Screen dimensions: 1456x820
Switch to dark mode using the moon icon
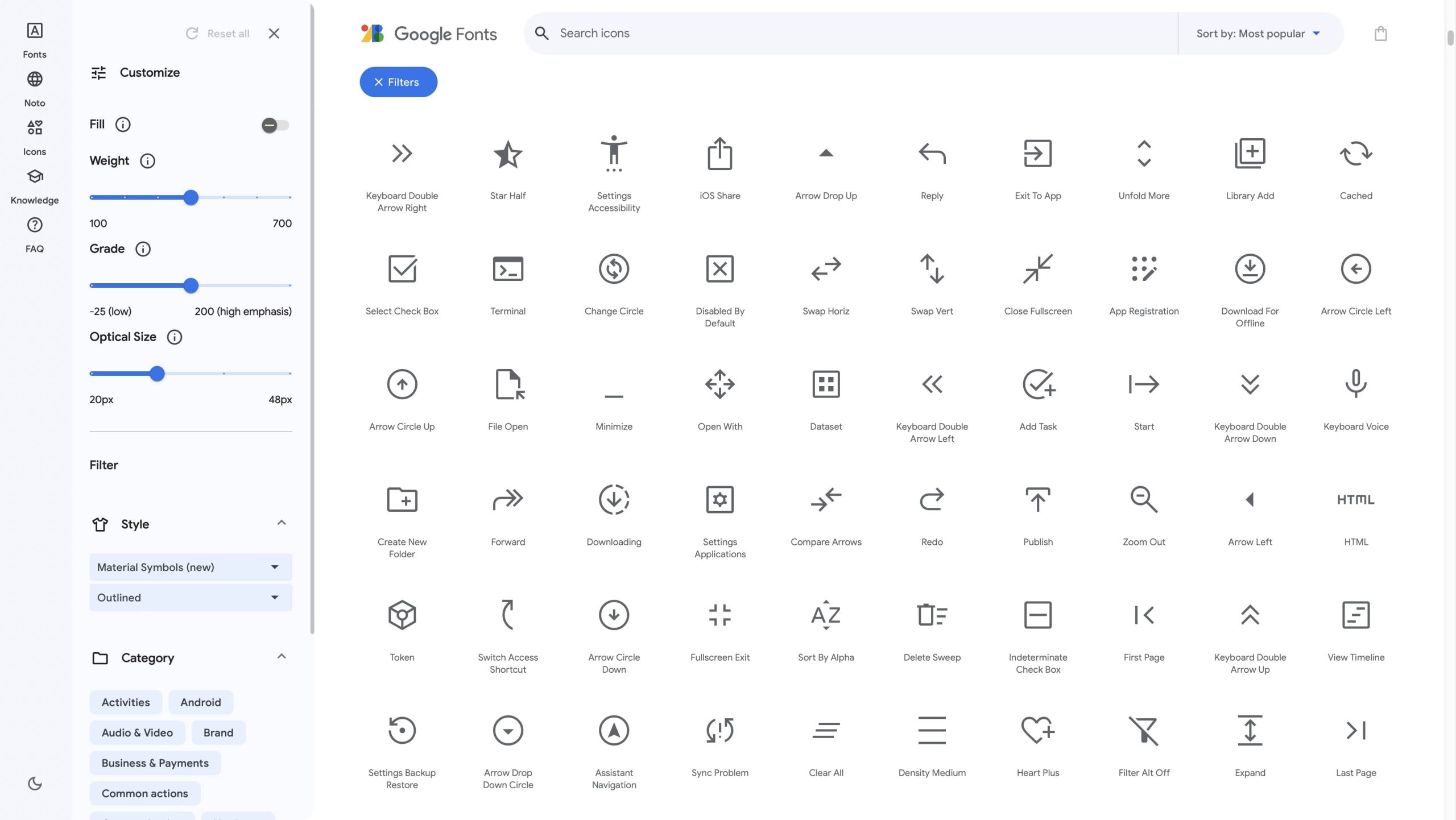[35, 784]
